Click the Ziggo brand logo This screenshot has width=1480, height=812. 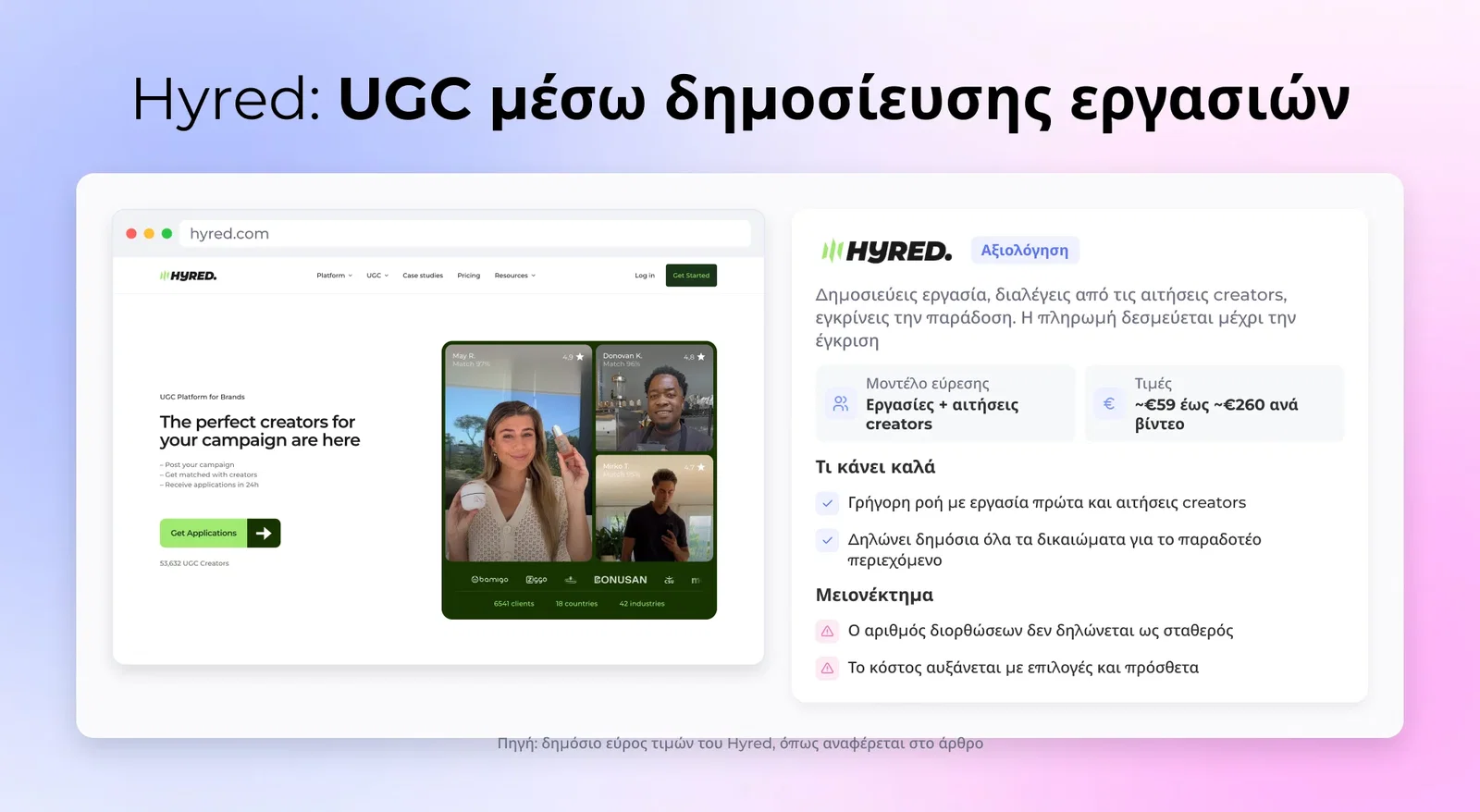[536, 580]
